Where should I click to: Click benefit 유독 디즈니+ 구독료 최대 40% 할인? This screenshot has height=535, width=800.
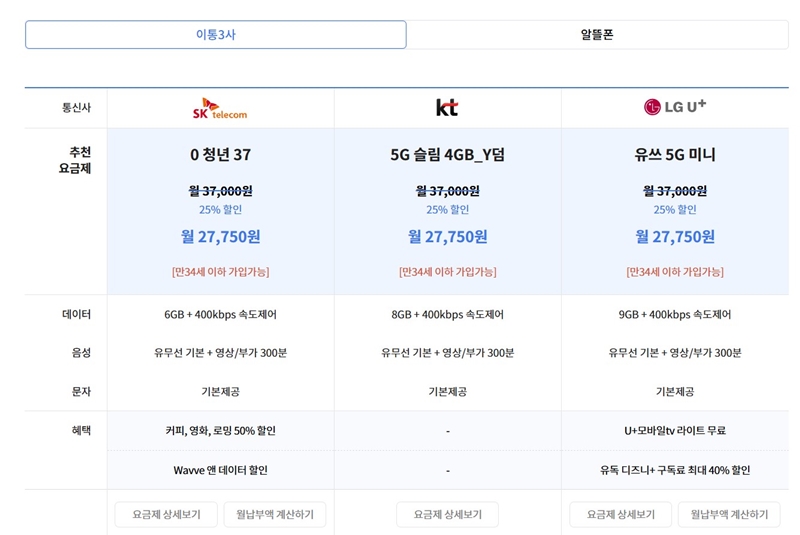click(674, 470)
